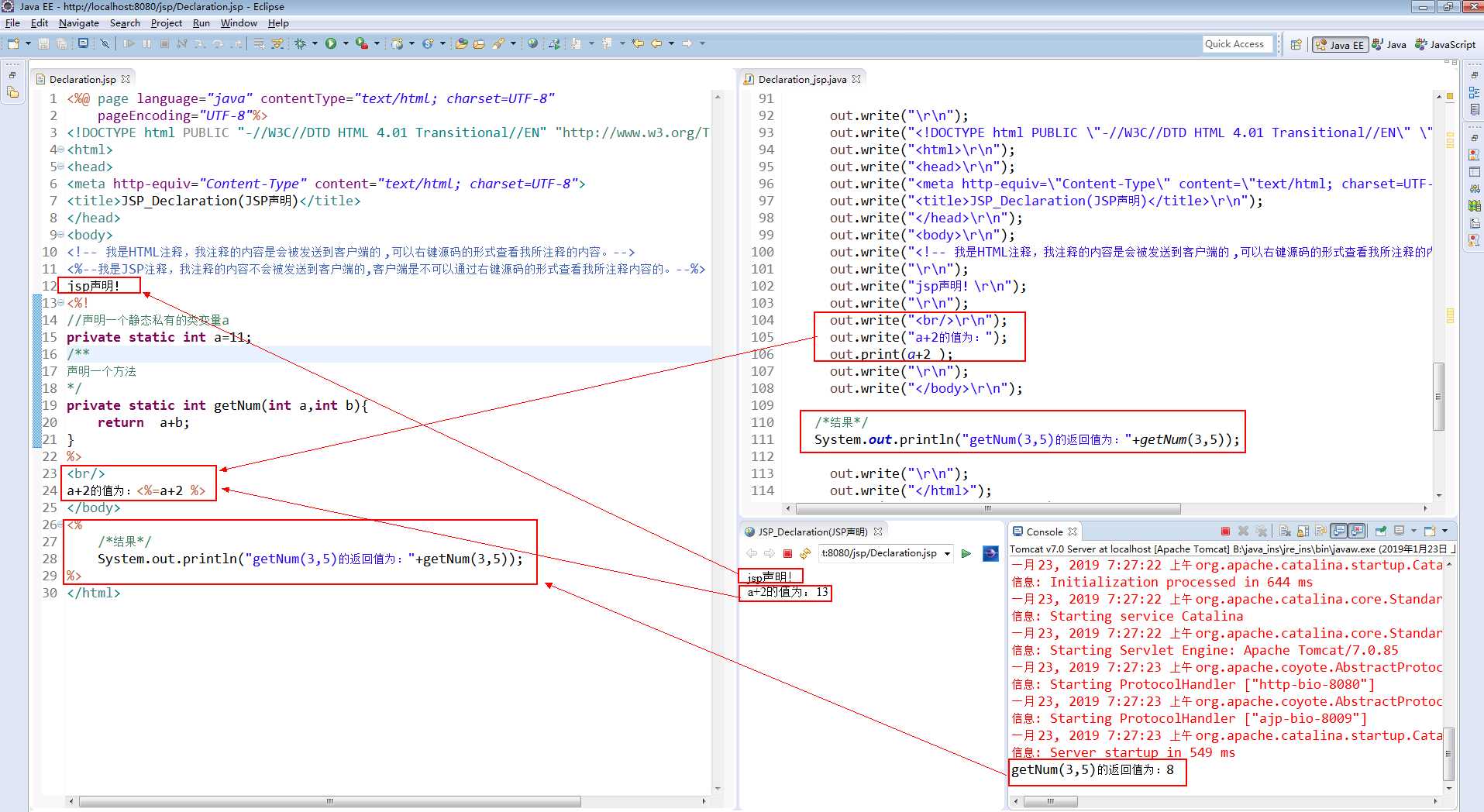Collapse the html tag fold at line 4
Viewport: 1484px width, 812px height.
click(x=61, y=150)
